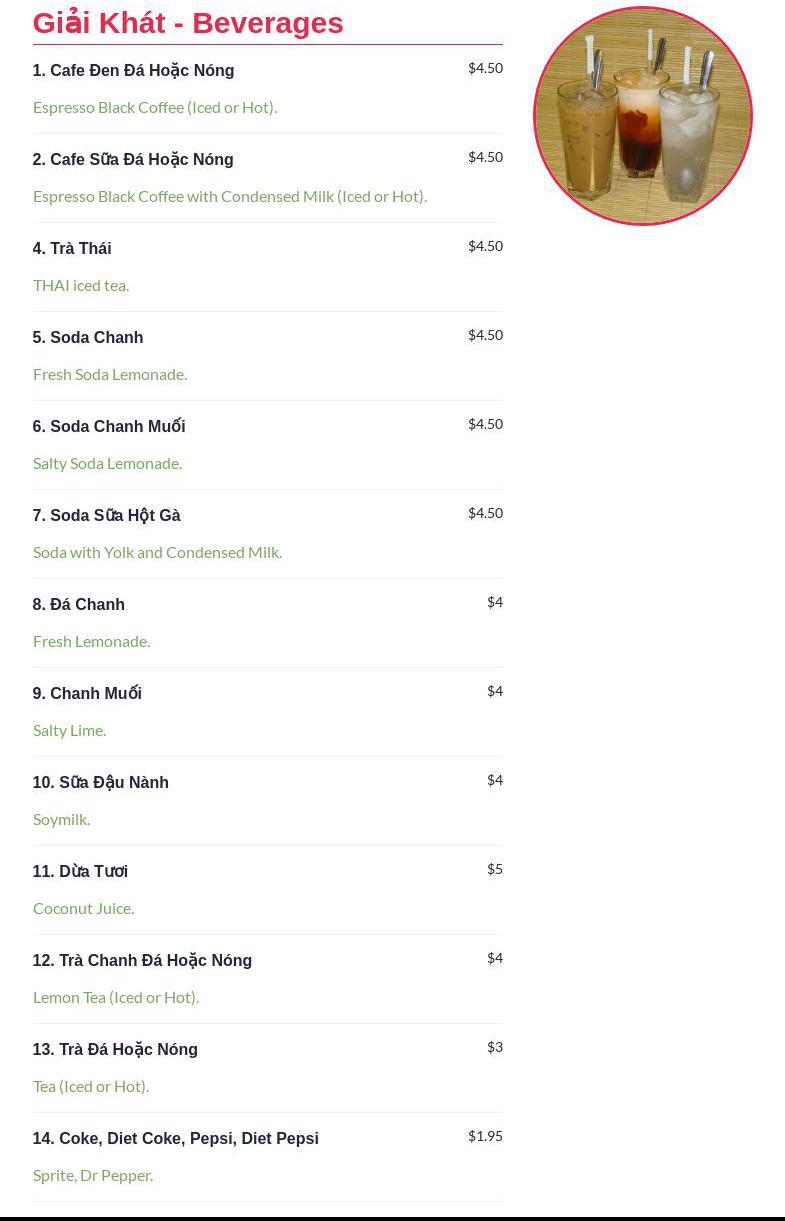Screen dimensions: 785x1221
Task: Click the circular beverages photo
Action: [x=642, y=116]
